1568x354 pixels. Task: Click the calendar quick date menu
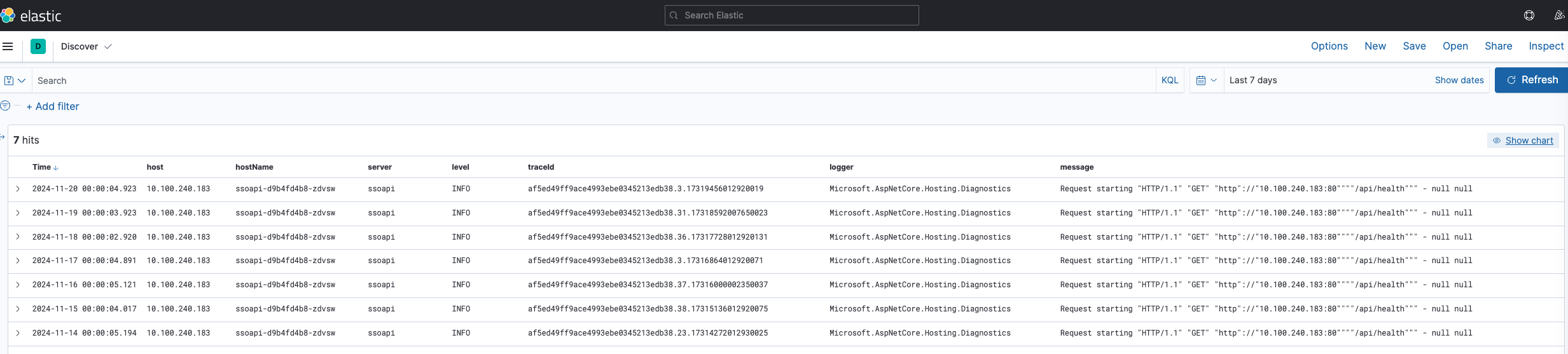tap(1207, 80)
